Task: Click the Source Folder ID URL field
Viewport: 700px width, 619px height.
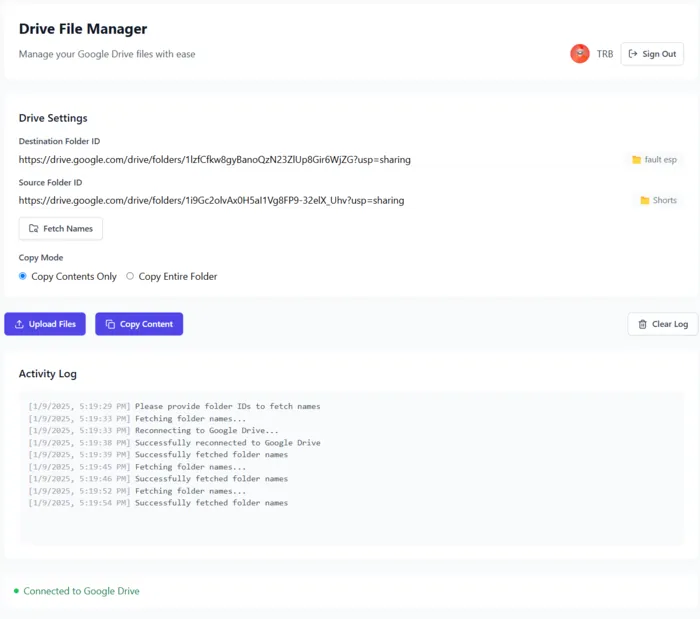Action: tap(211, 200)
